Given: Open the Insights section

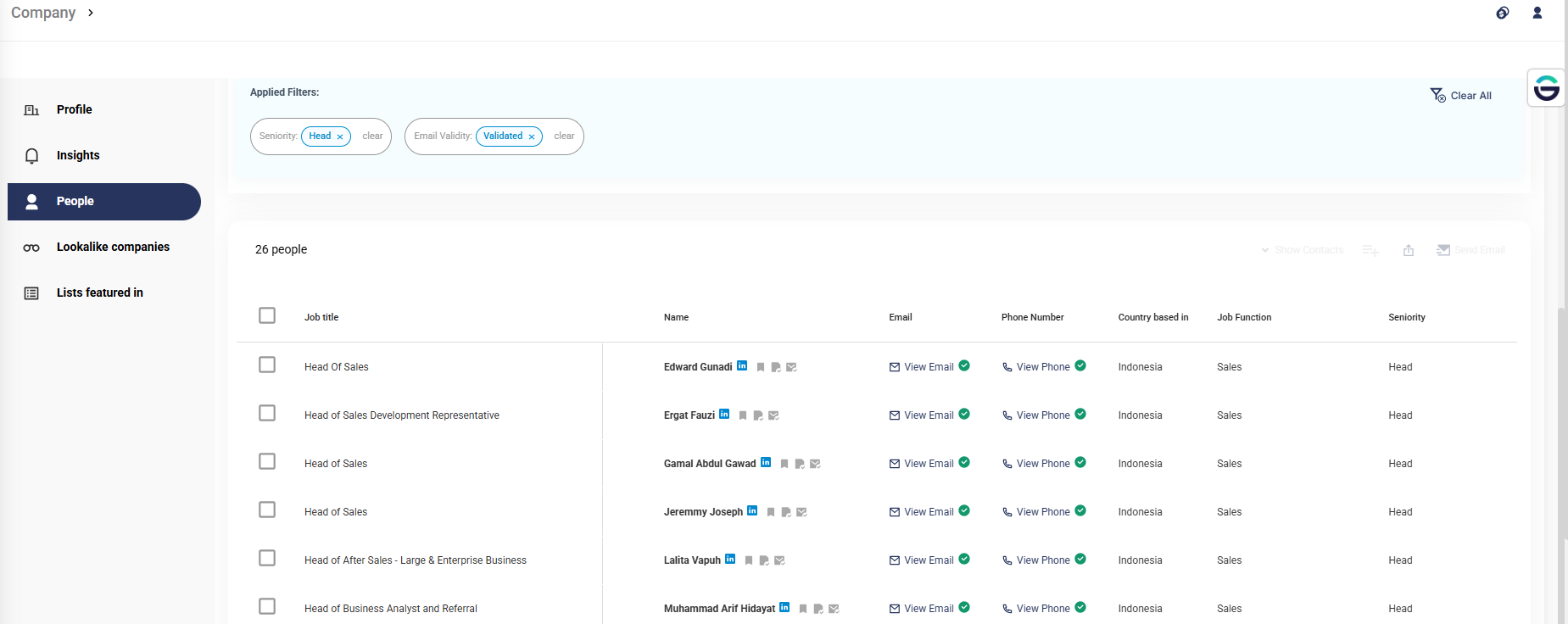Looking at the screenshot, I should point(104,155).
